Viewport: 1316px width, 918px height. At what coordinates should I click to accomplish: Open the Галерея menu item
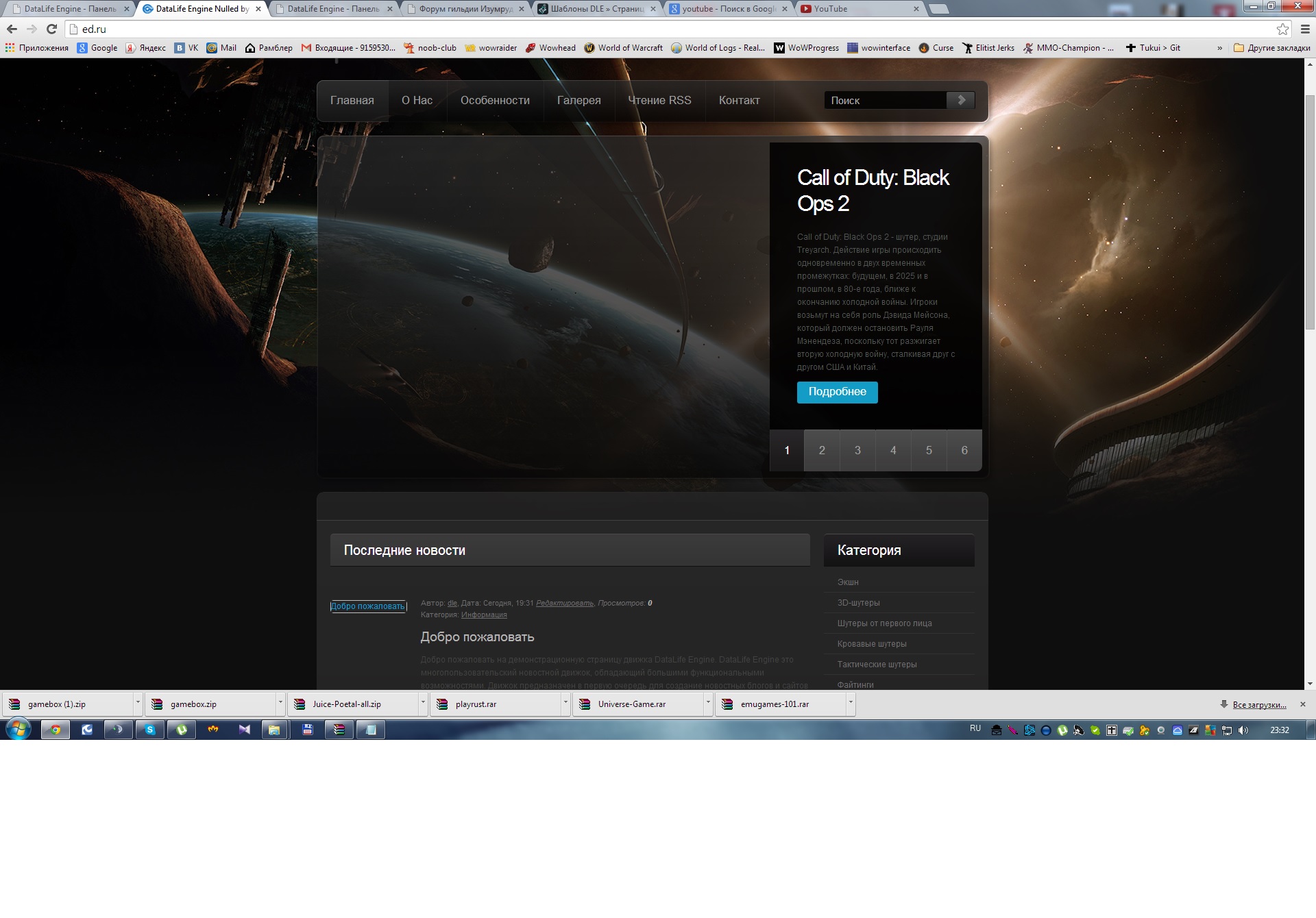tap(578, 101)
